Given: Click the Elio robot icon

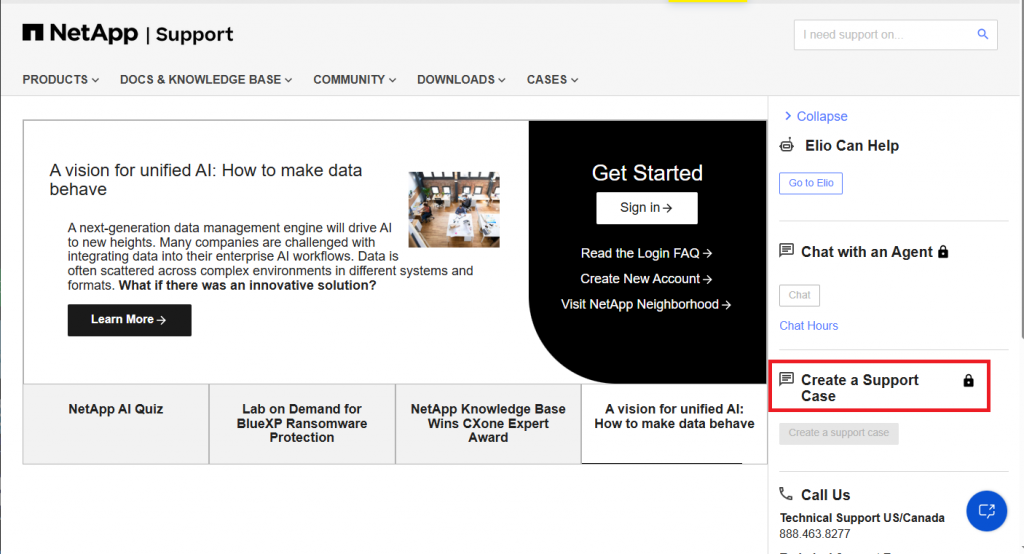Looking at the screenshot, I should coord(787,145).
